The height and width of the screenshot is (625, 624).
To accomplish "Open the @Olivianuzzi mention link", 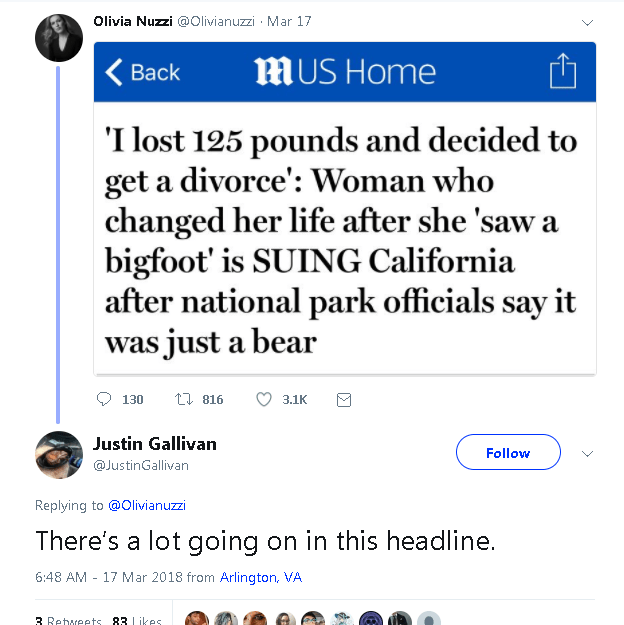I will tap(147, 505).
